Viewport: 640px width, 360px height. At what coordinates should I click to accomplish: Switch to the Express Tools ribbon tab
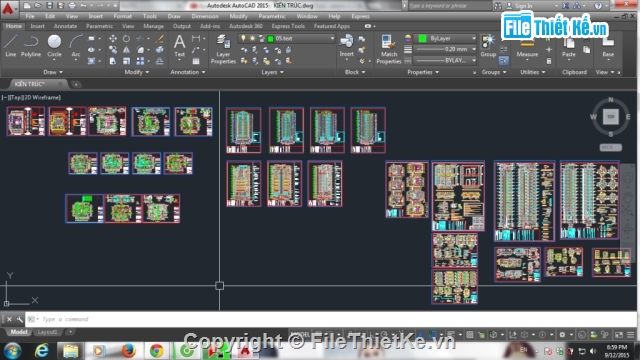288,26
